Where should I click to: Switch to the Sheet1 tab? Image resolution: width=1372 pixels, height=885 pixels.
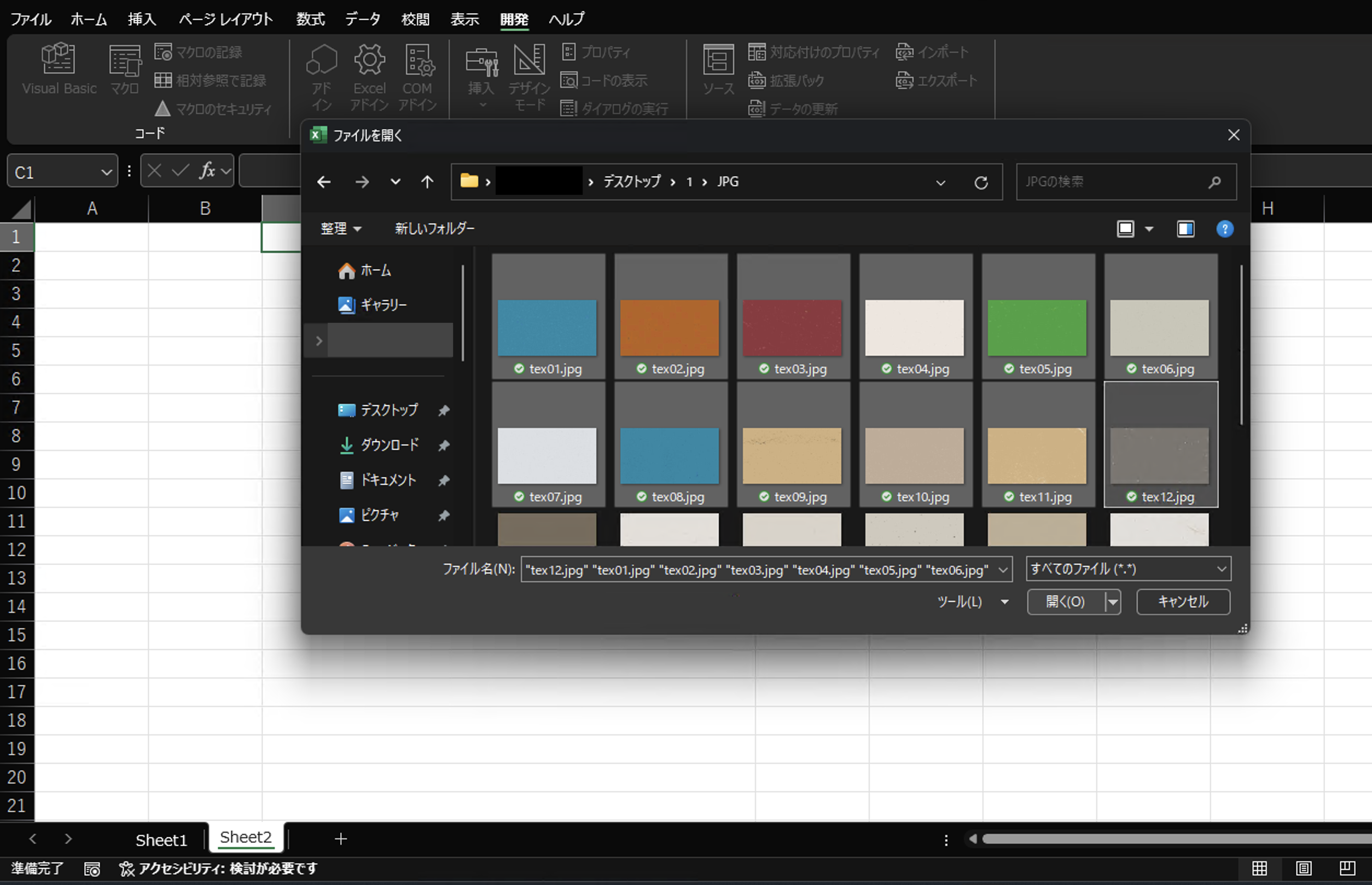161,839
